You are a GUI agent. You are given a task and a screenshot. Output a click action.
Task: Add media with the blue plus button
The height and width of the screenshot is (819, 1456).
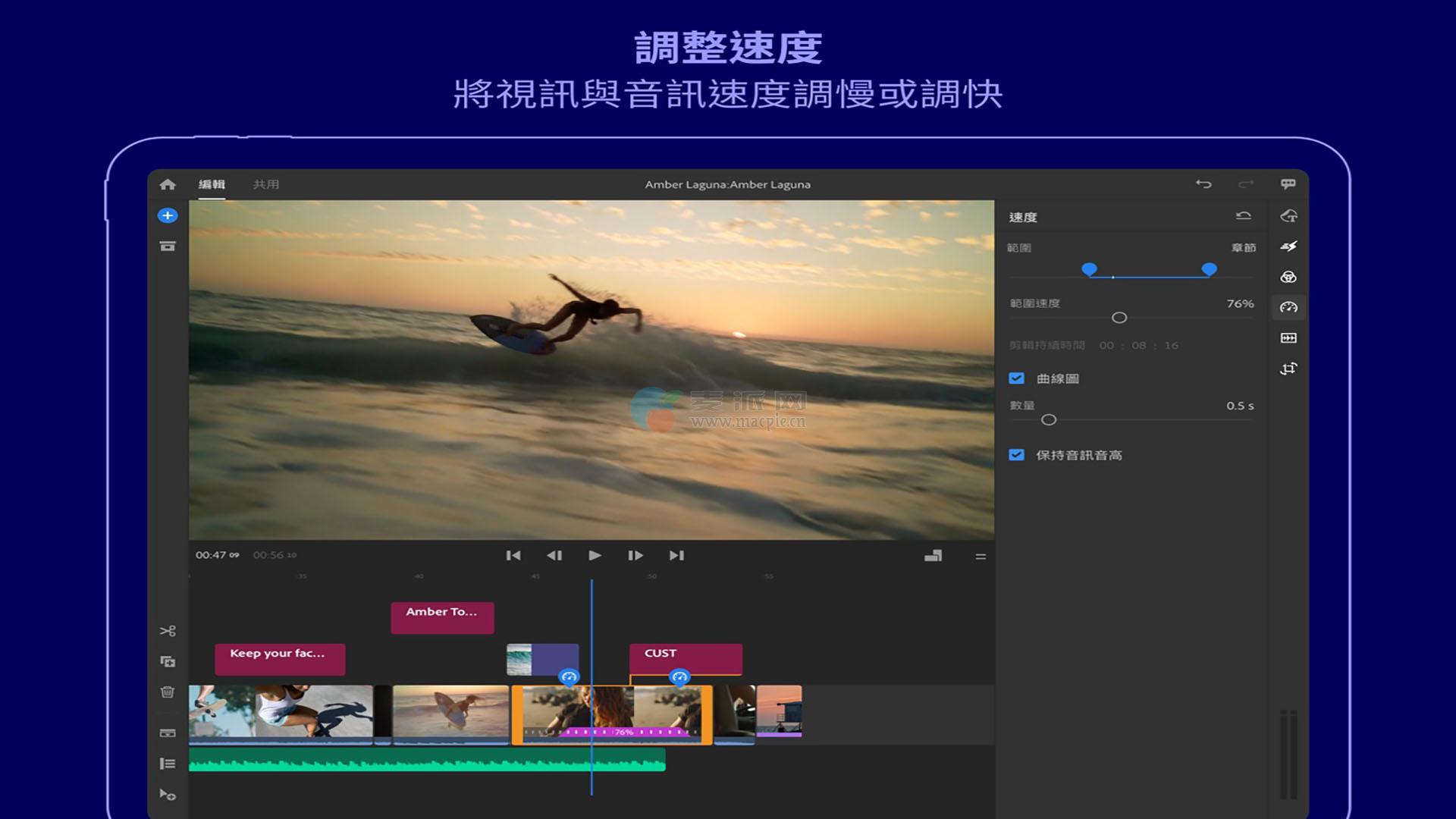point(168,215)
